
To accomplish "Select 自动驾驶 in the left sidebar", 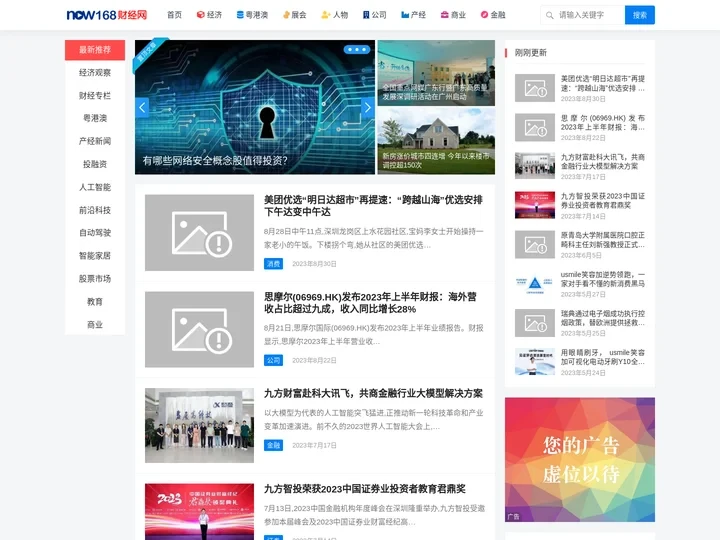I will click(95, 233).
